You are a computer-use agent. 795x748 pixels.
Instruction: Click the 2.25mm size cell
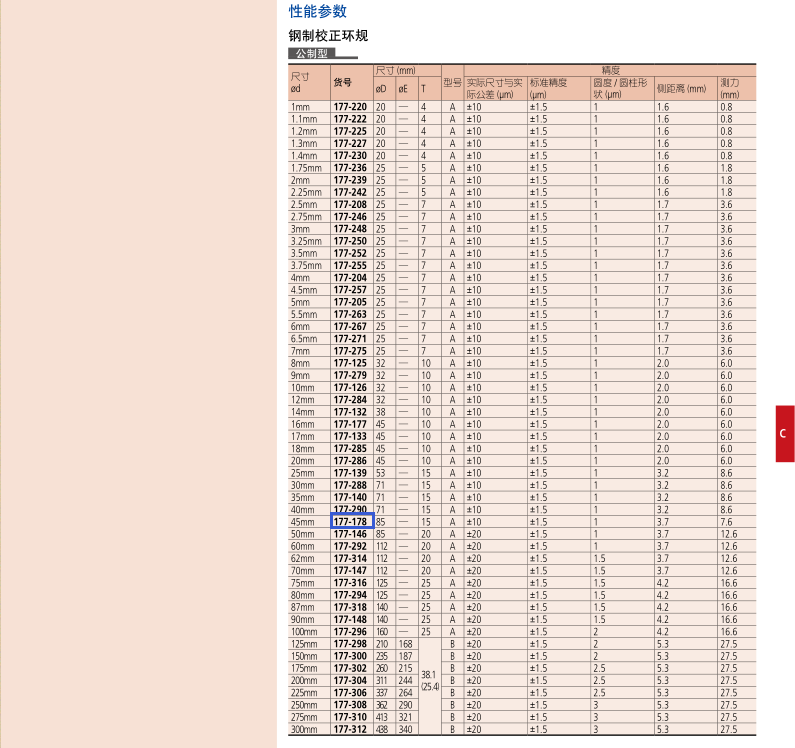pyautogui.click(x=306, y=192)
